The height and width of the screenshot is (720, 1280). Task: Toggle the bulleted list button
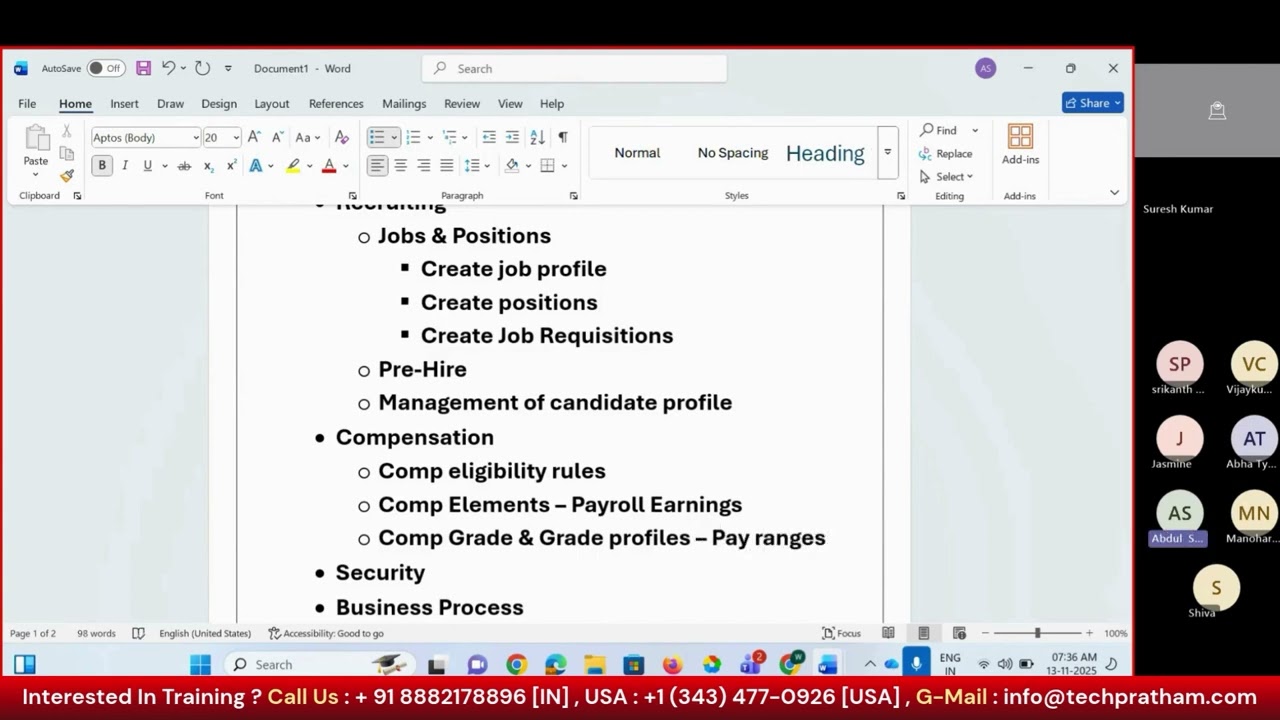point(376,137)
